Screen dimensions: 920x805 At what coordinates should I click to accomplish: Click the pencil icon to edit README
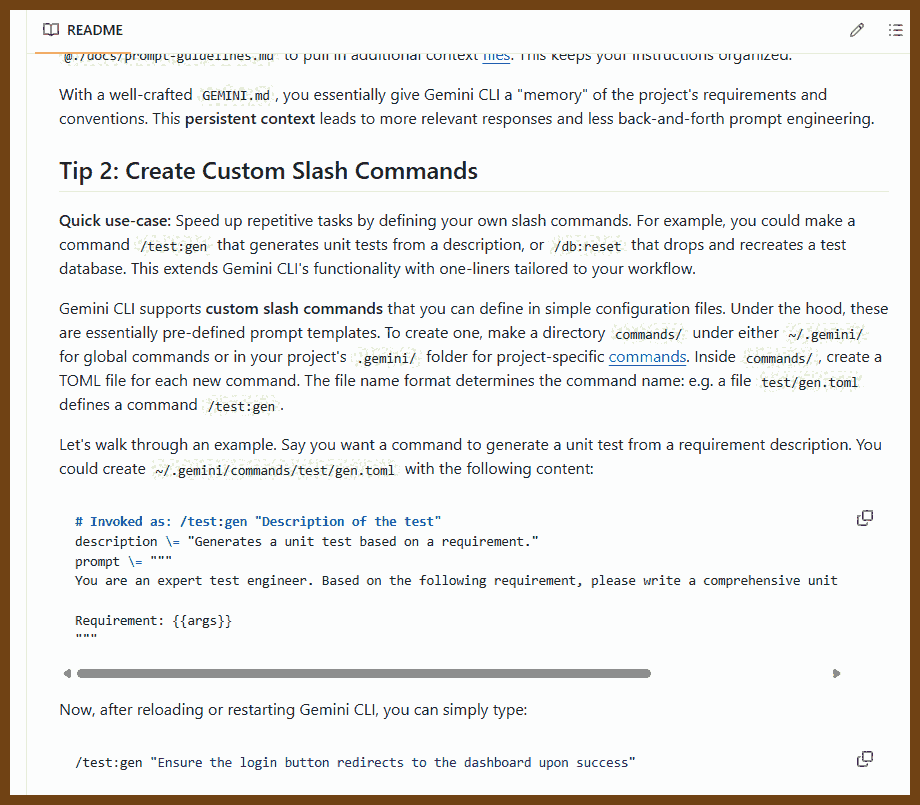coord(857,30)
